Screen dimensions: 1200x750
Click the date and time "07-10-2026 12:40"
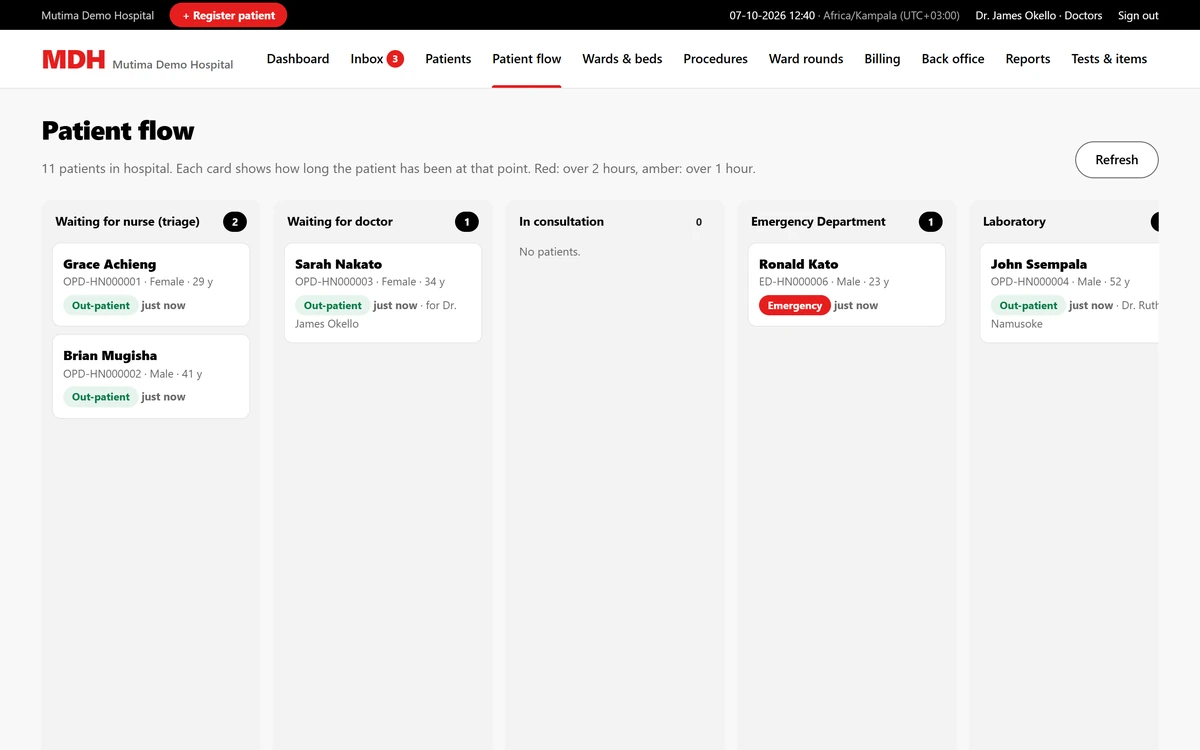(772, 15)
